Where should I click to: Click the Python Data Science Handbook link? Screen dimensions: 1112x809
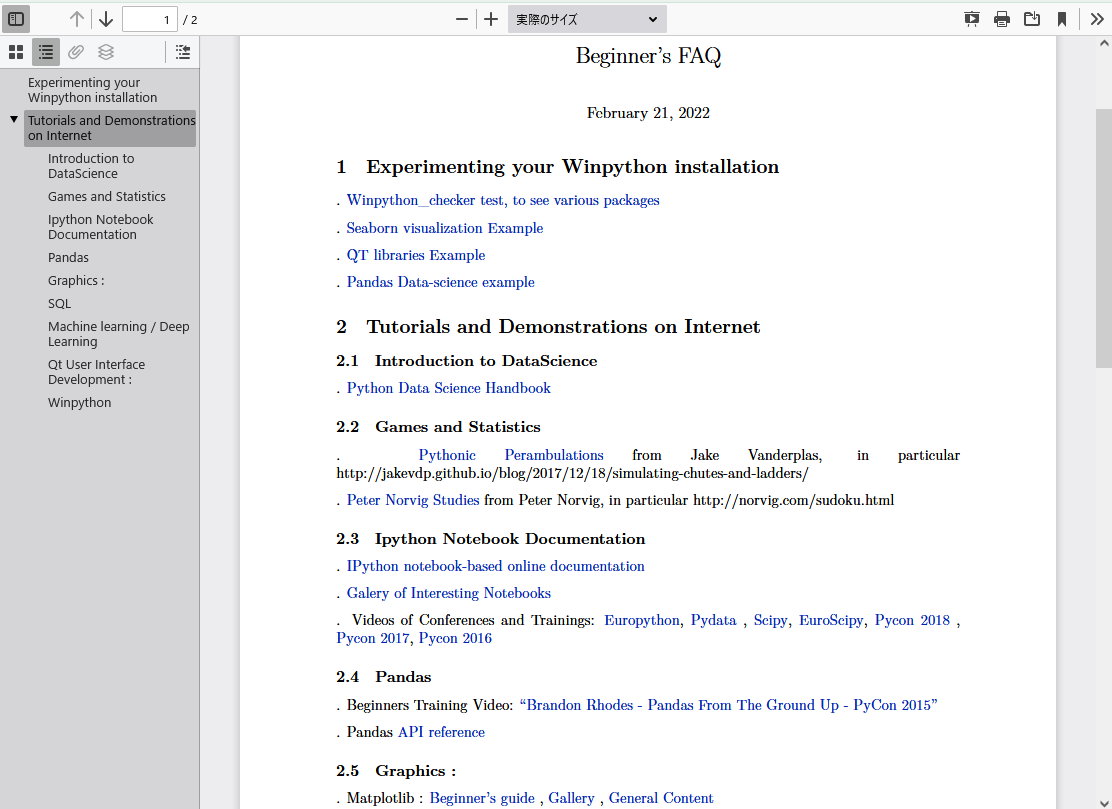pos(448,388)
